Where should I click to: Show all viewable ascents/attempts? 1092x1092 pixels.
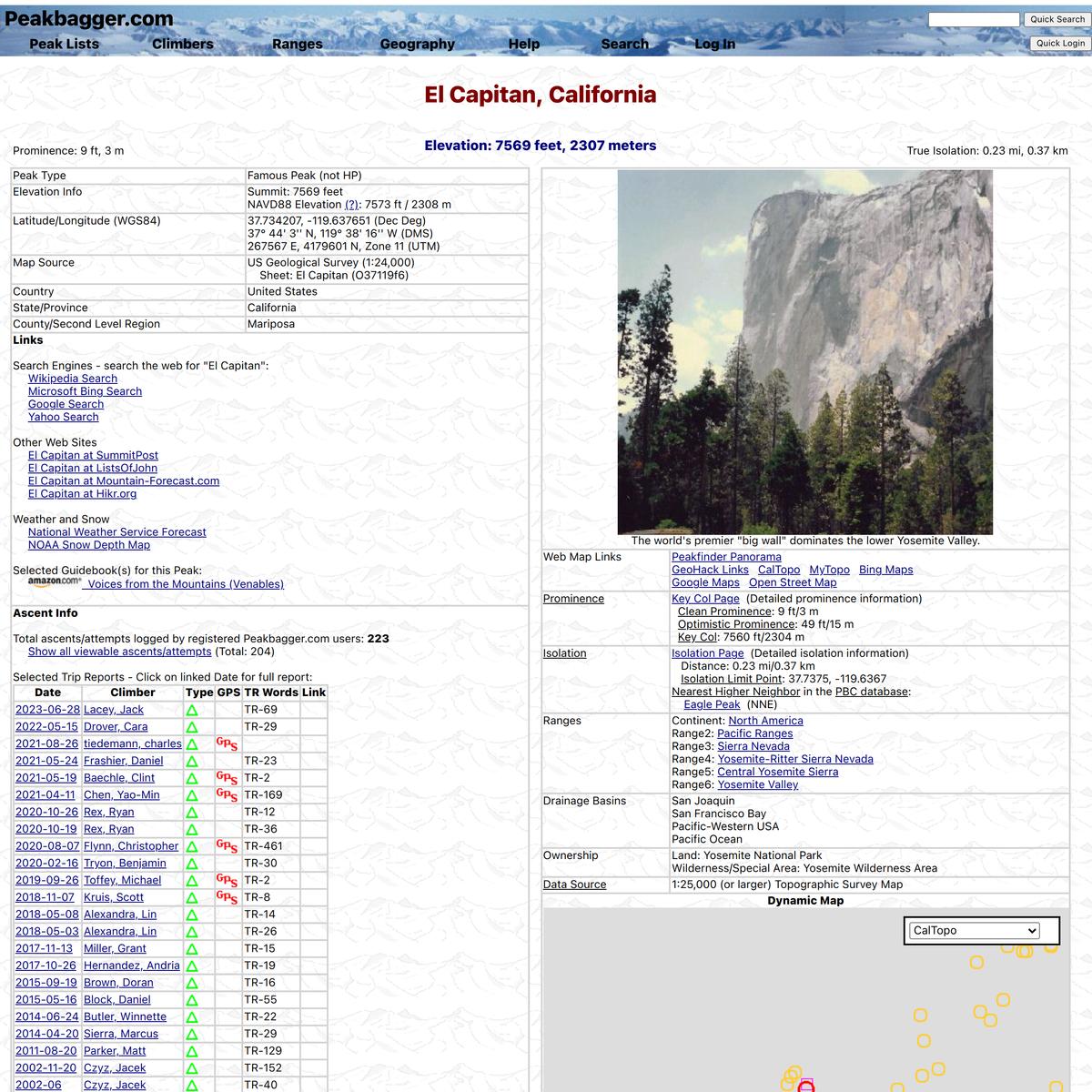click(119, 652)
